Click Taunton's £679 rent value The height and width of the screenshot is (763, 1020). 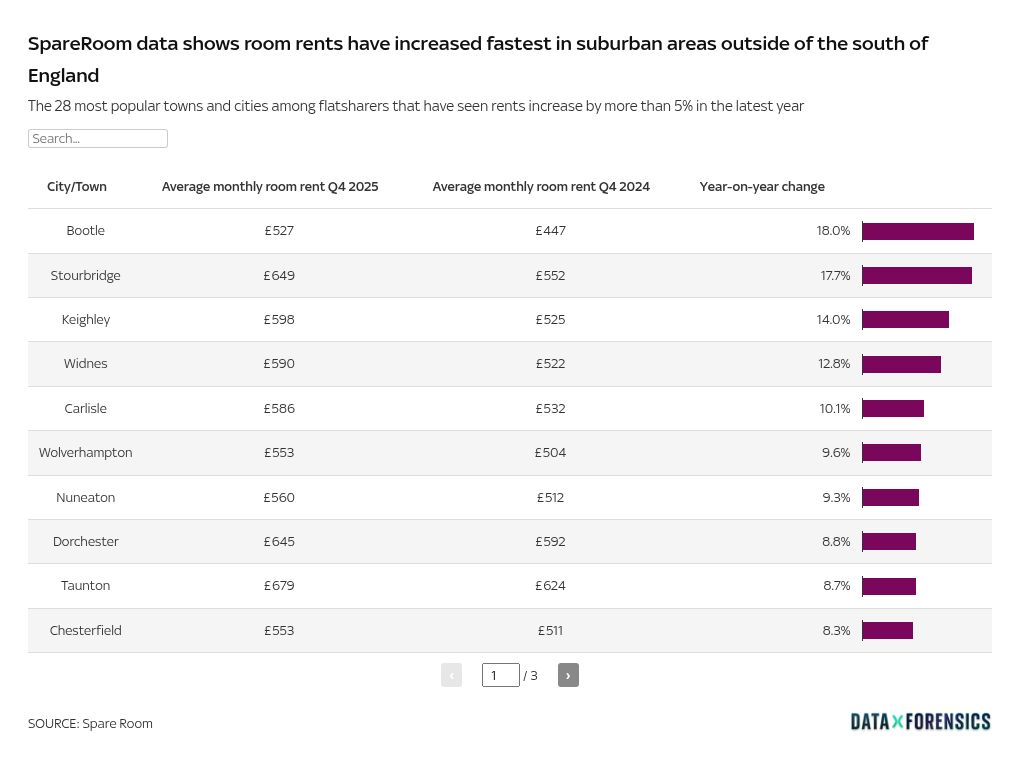(x=279, y=586)
